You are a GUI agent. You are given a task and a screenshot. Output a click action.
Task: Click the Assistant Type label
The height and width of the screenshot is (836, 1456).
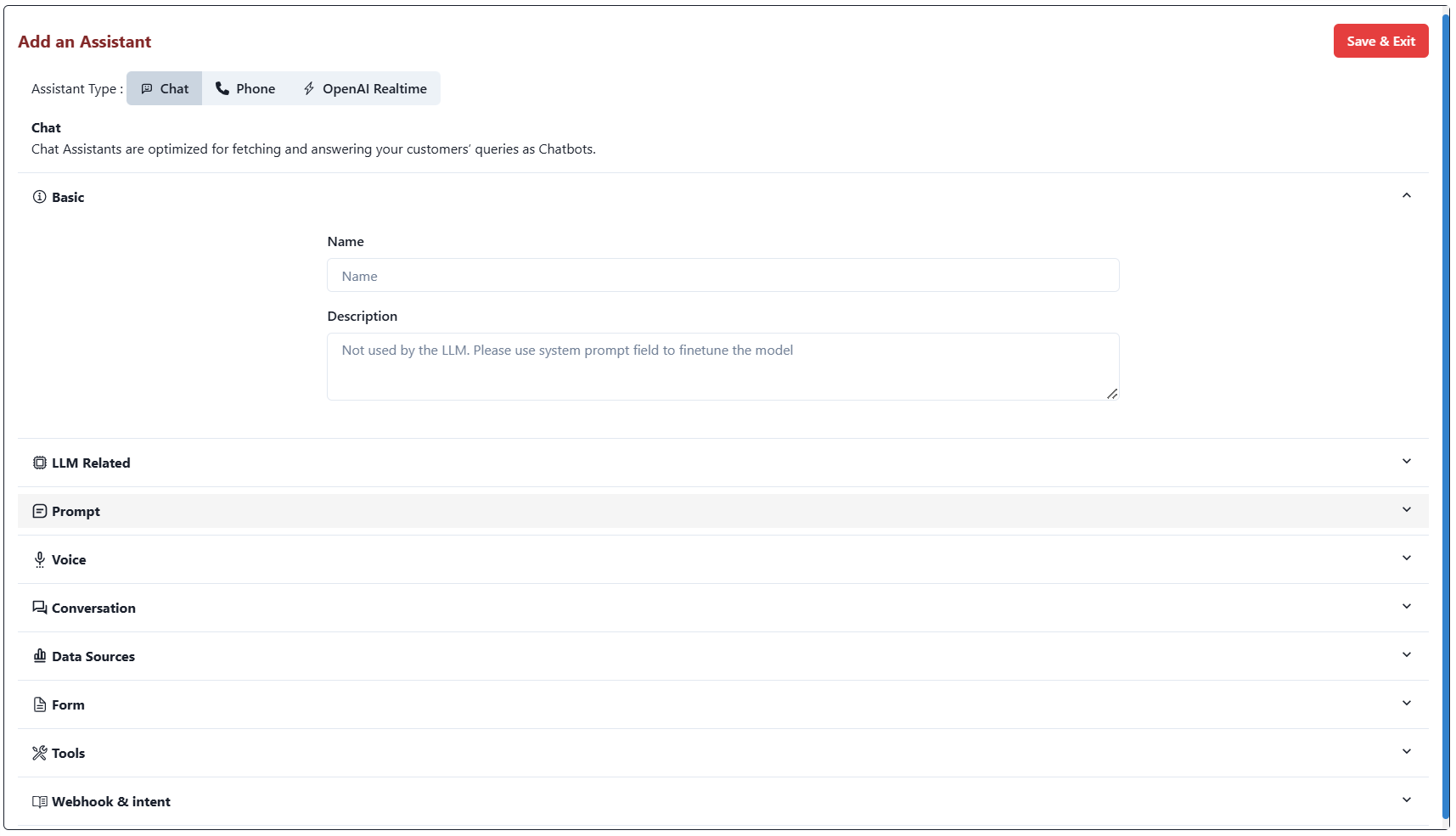(x=77, y=88)
